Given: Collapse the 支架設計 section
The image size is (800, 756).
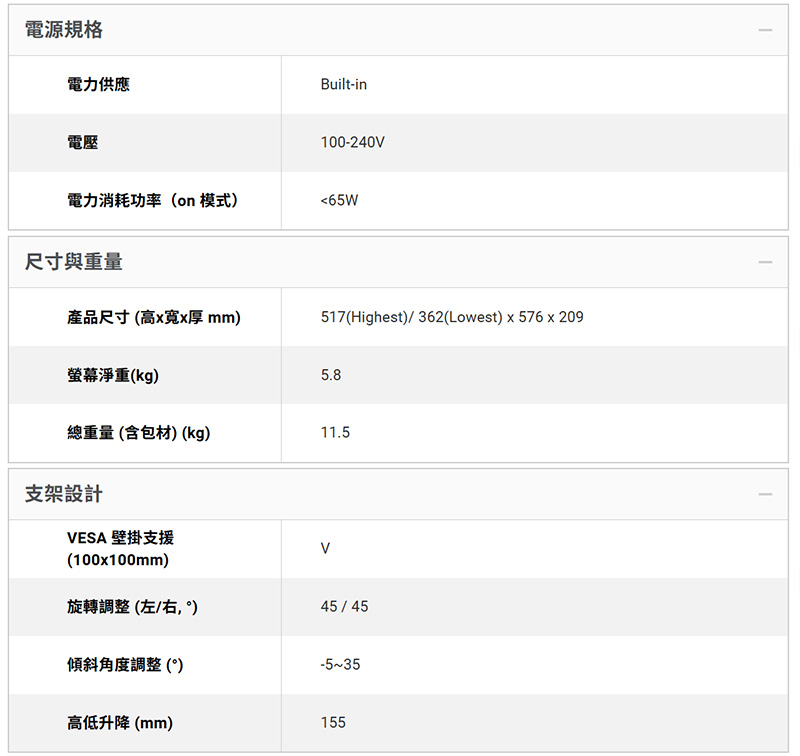Looking at the screenshot, I should (765, 494).
